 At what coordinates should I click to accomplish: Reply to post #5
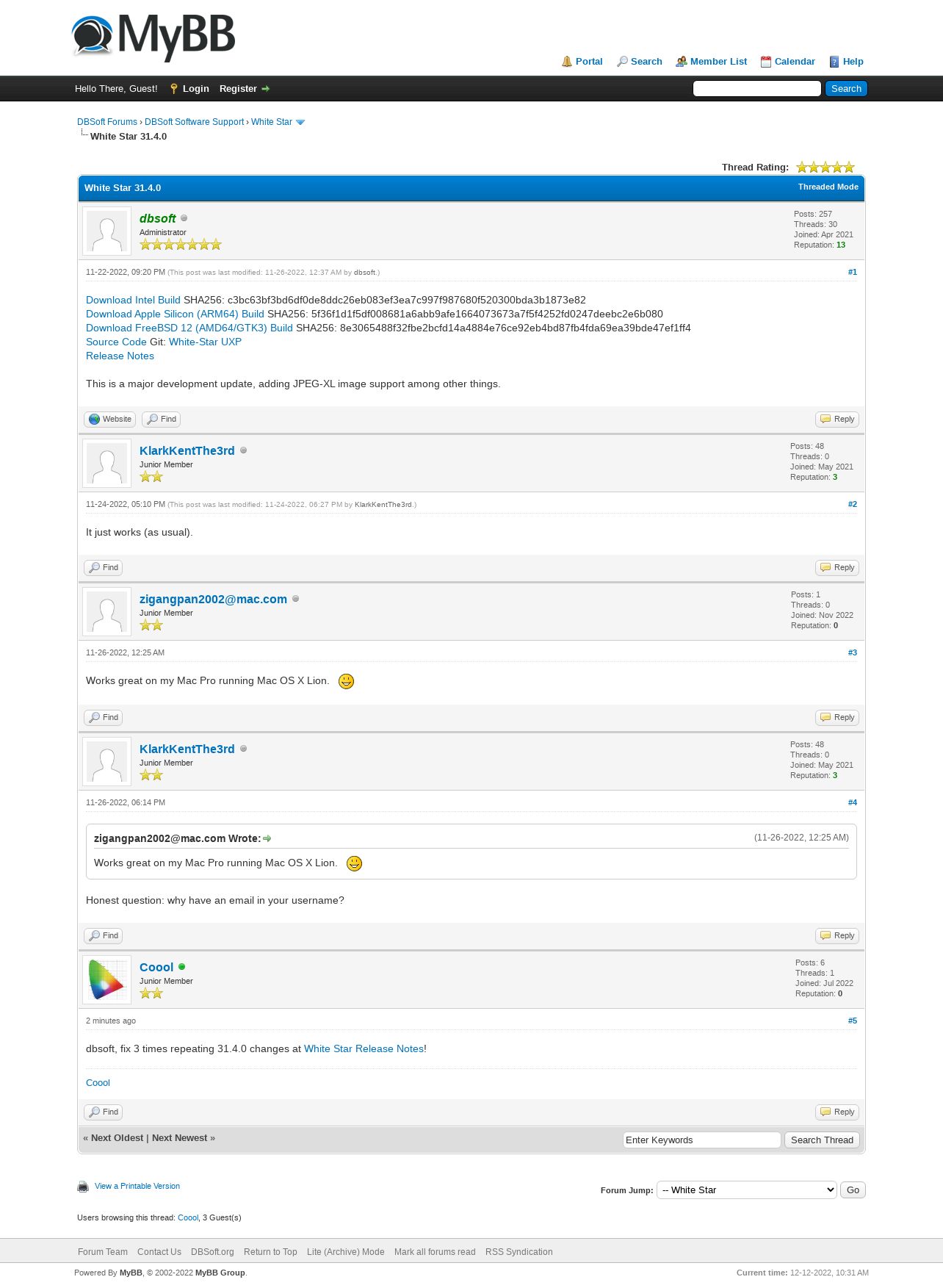(837, 1112)
